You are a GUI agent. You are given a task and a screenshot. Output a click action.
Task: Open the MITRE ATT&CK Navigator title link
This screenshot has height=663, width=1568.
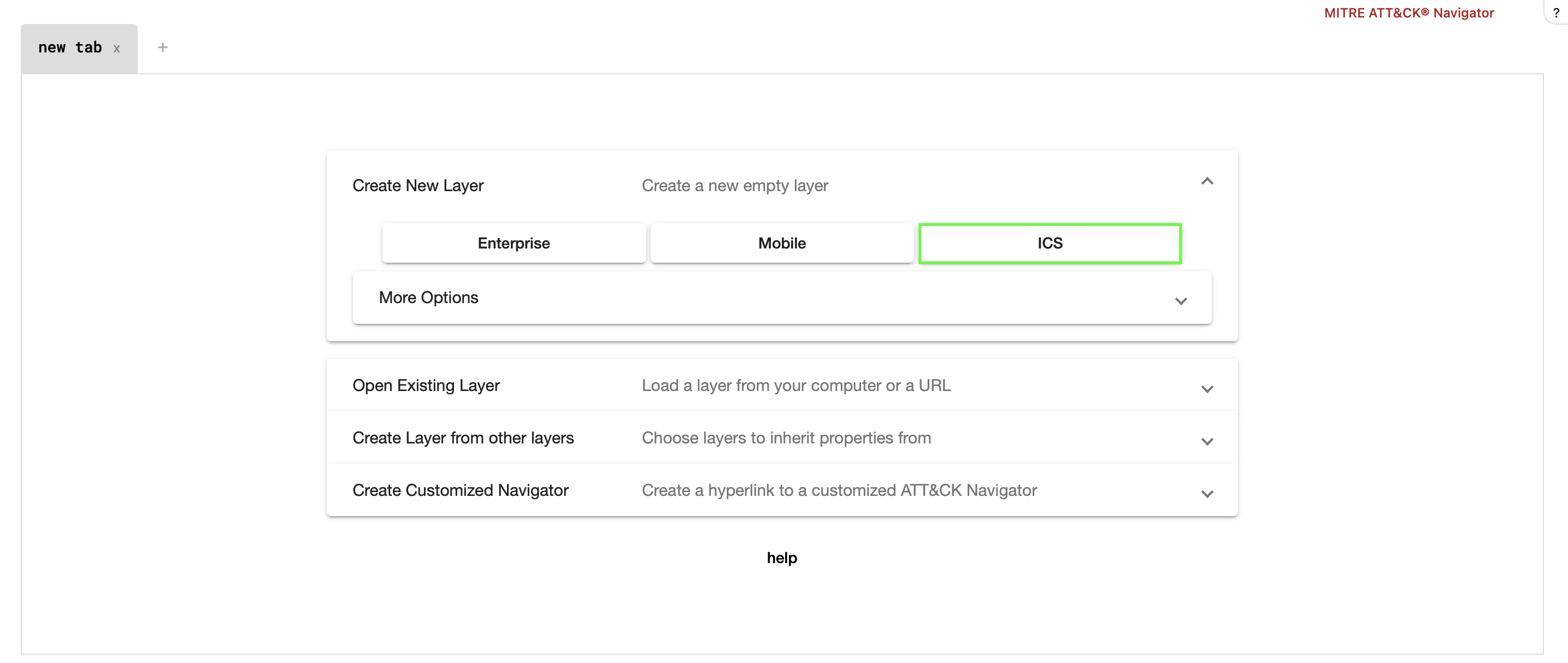1408,13
